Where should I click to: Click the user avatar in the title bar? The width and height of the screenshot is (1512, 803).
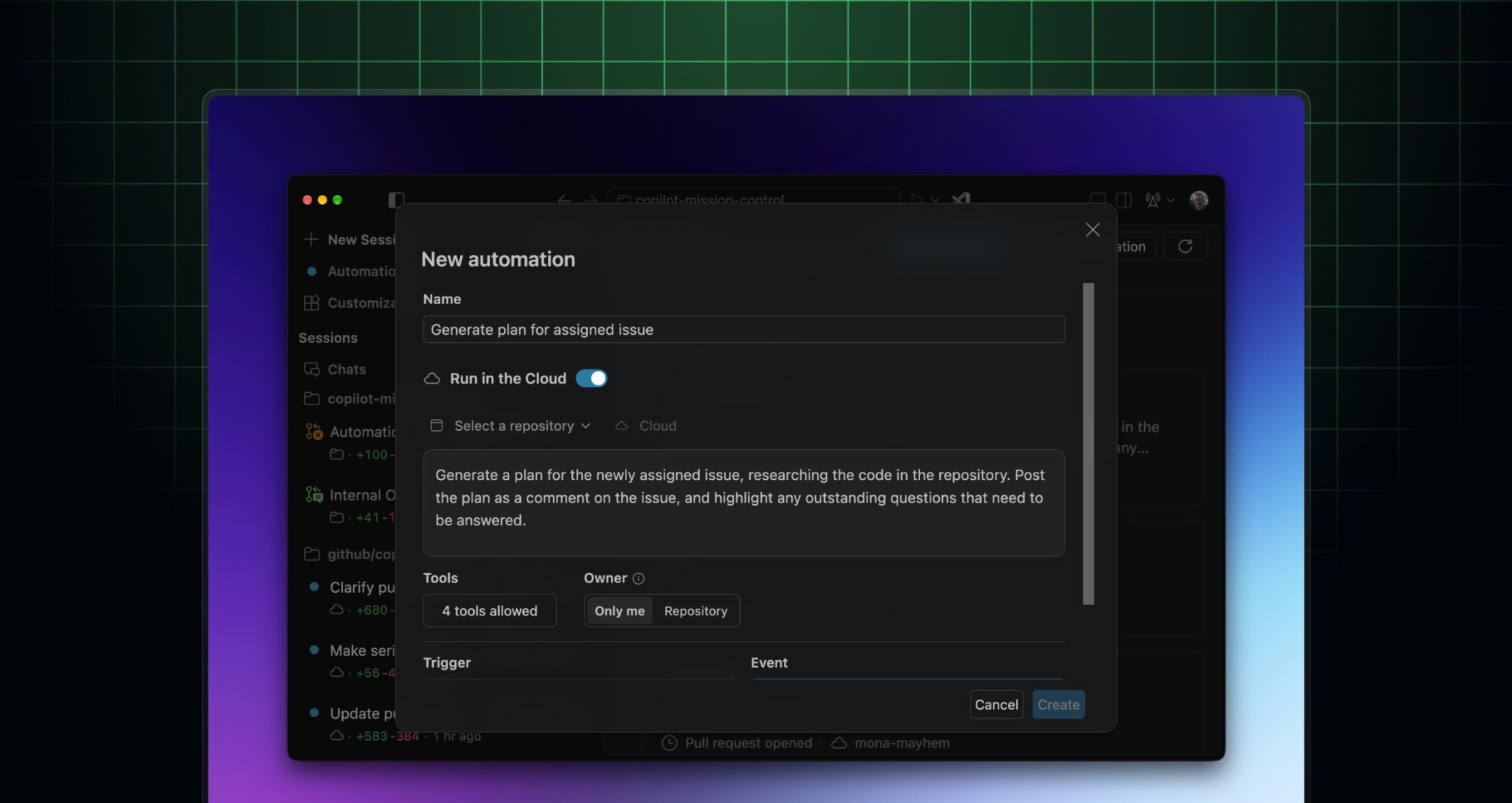[1199, 200]
